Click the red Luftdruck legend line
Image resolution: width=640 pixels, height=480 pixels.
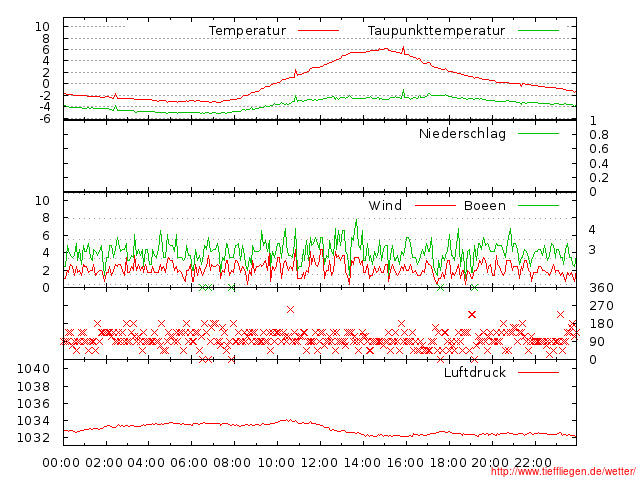(x=538, y=372)
